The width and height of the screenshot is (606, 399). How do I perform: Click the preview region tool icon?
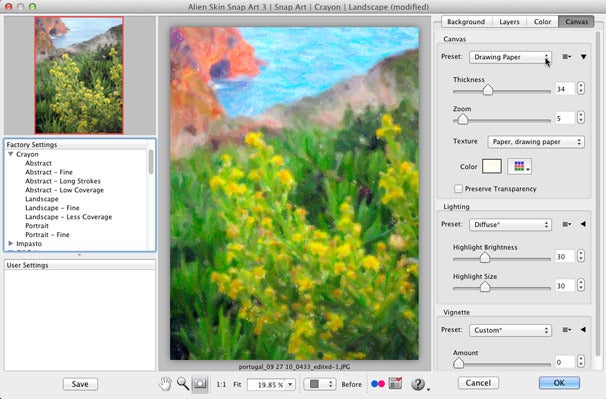coord(200,384)
